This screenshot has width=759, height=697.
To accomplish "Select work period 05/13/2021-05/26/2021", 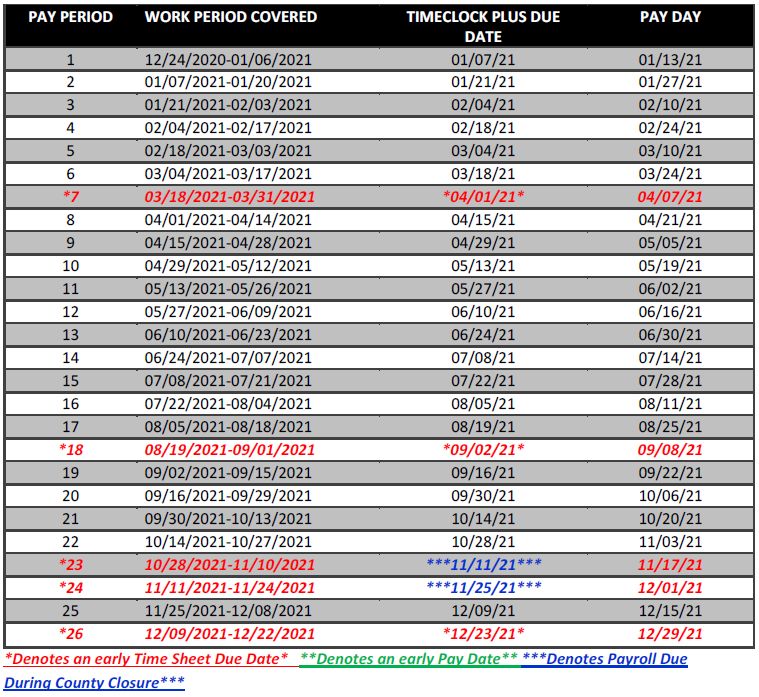I will click(228, 288).
